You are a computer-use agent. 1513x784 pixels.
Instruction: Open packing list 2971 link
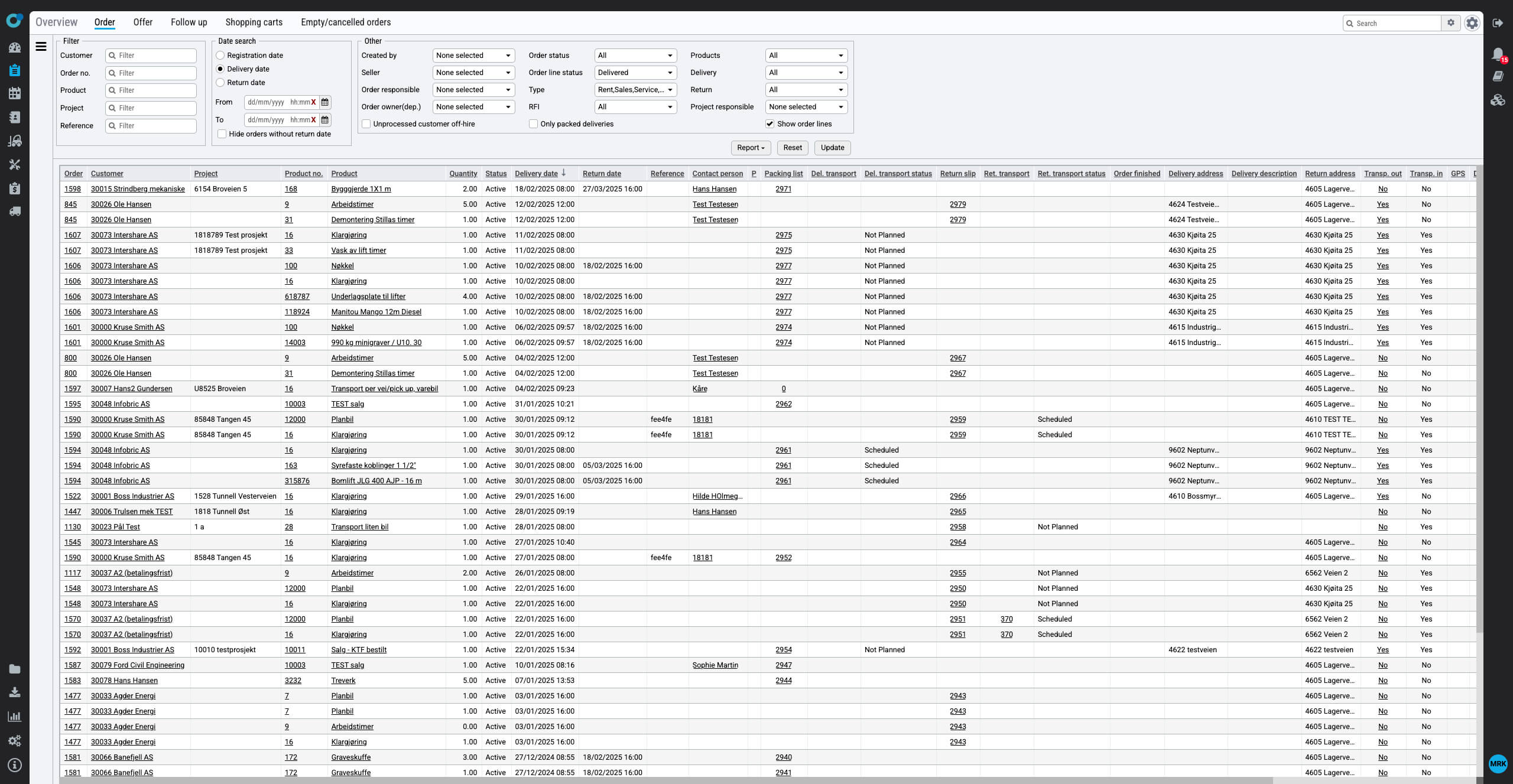(x=784, y=189)
